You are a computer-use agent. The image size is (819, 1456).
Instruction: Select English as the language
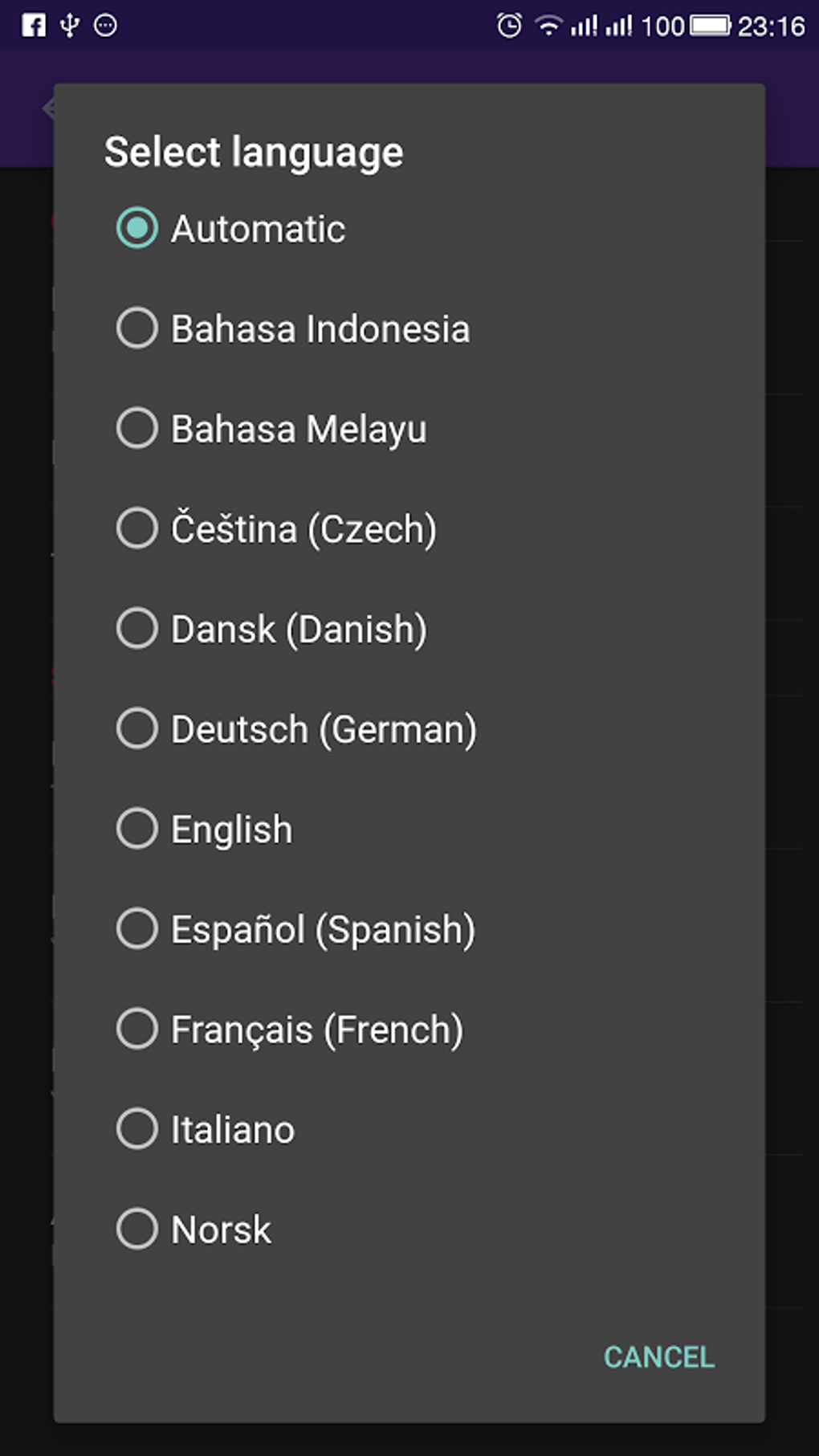(x=137, y=829)
